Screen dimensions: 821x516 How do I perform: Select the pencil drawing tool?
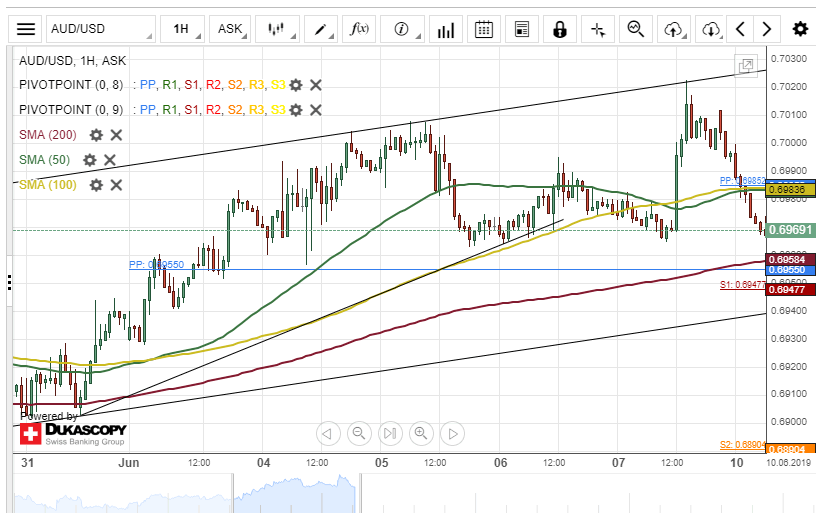pos(322,29)
